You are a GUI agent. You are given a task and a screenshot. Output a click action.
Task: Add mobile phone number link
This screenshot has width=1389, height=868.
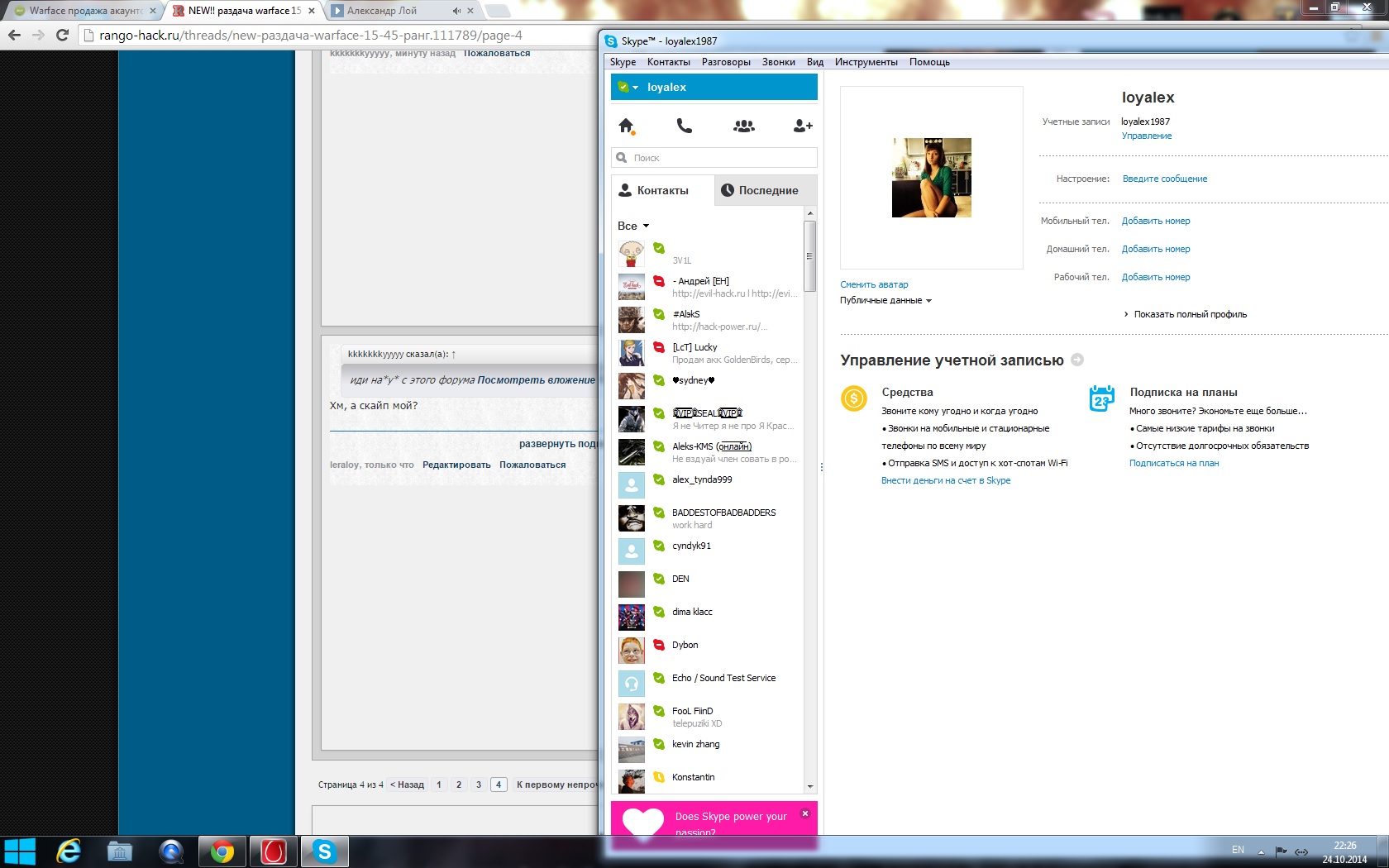pyautogui.click(x=1155, y=221)
